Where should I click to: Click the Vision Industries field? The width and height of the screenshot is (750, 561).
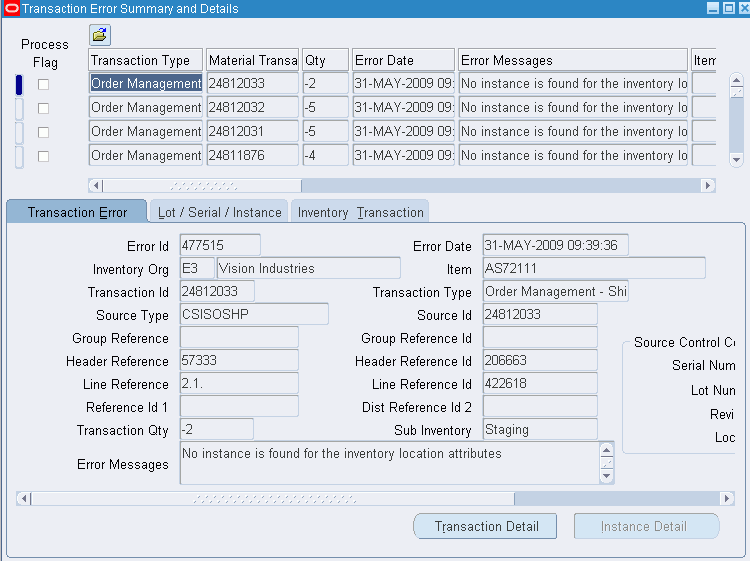click(x=309, y=268)
